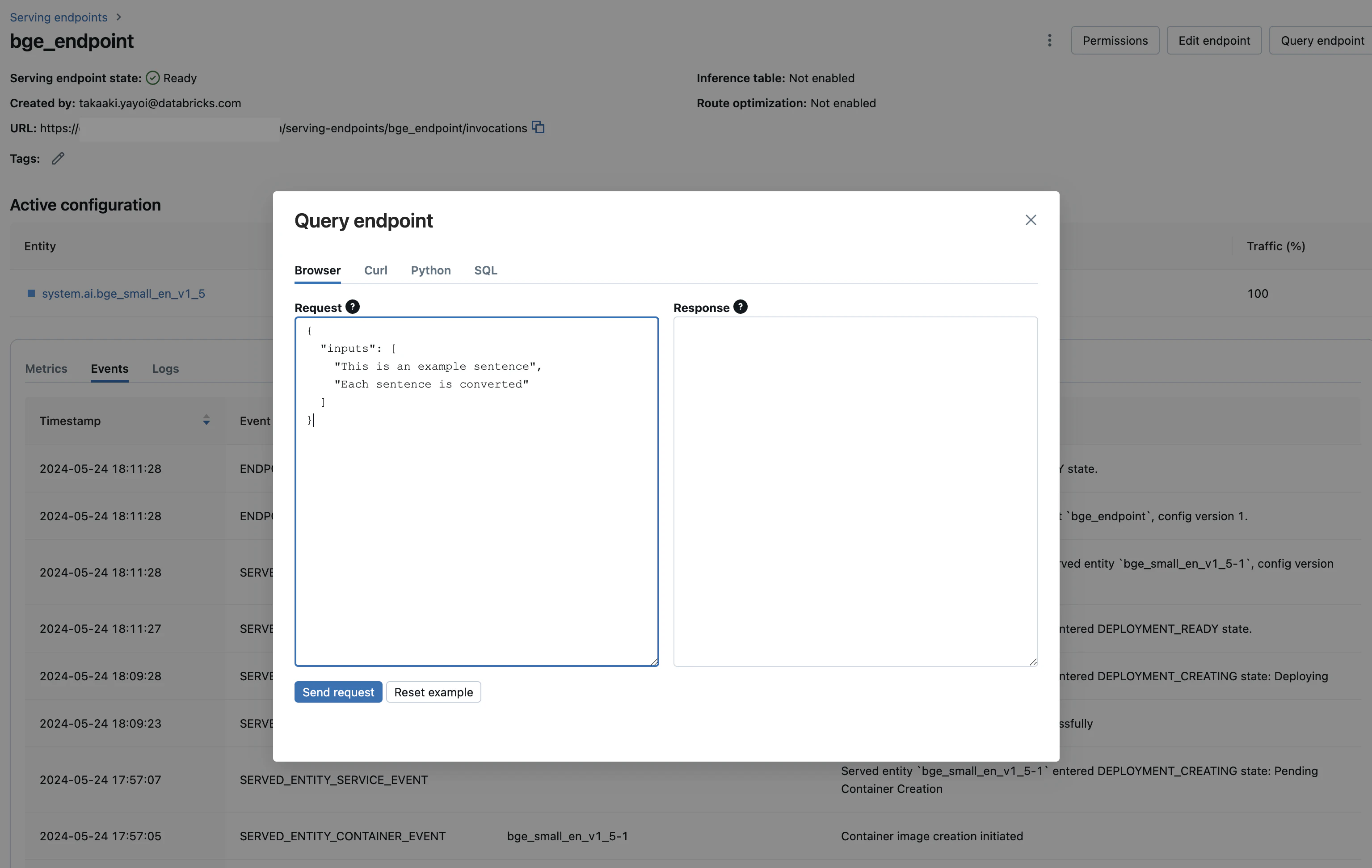Click the Active configuration heading
The height and width of the screenshot is (868, 1372).
[x=85, y=205]
